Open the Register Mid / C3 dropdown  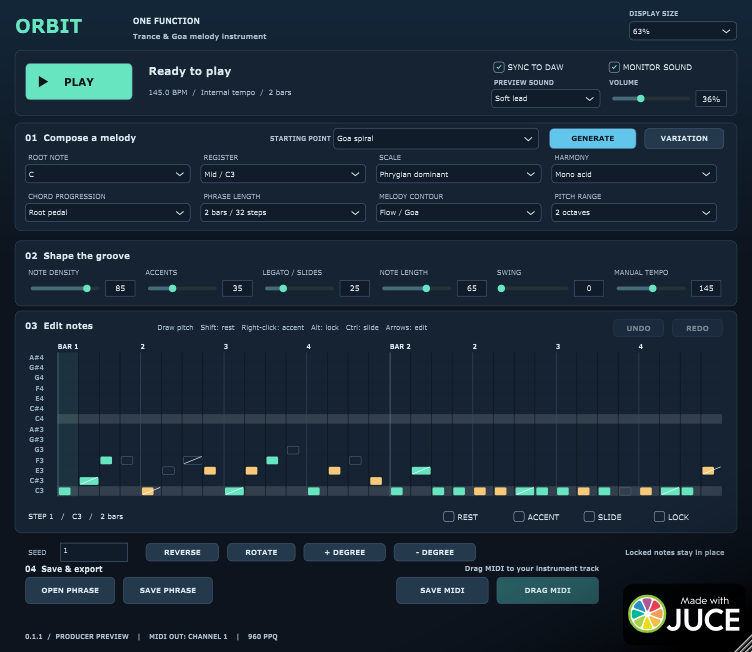pos(283,174)
